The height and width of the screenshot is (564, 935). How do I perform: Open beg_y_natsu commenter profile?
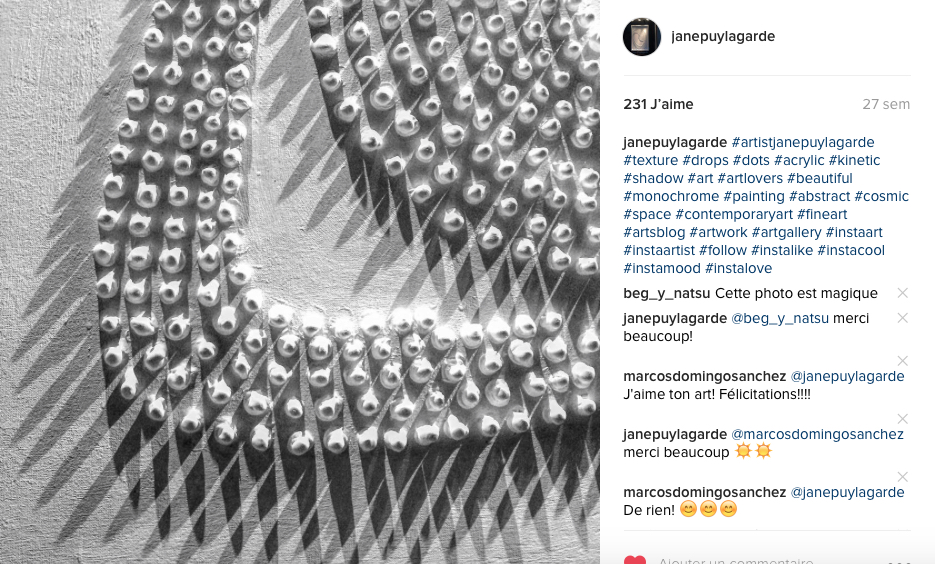click(x=667, y=293)
